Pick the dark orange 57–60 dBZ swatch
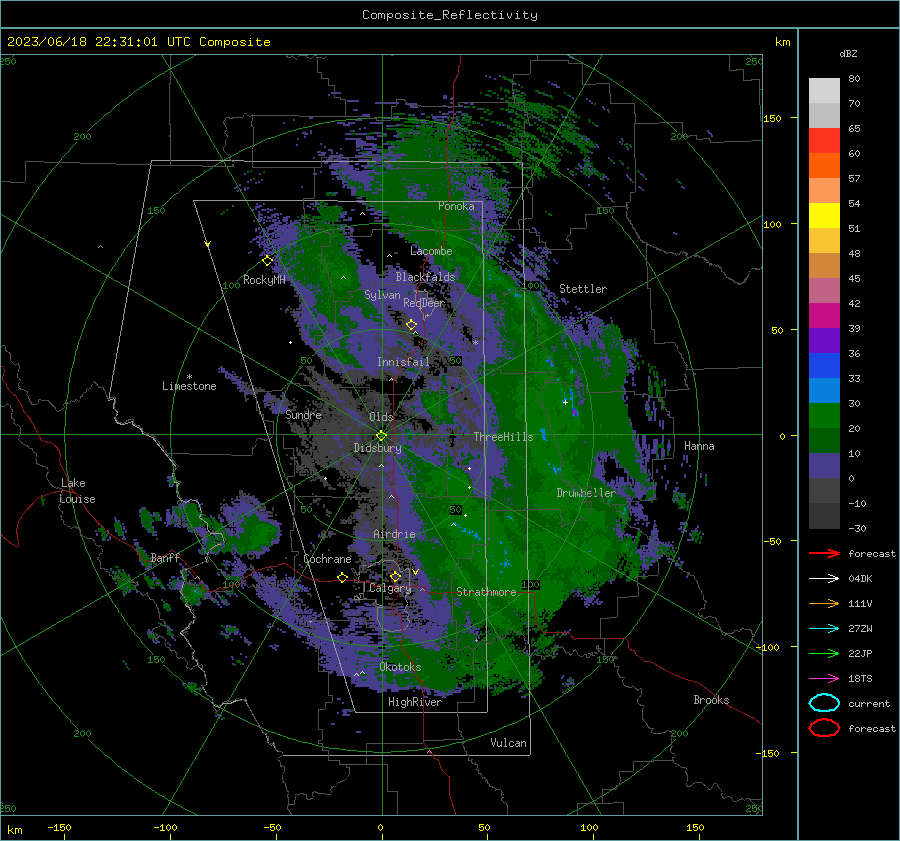This screenshot has width=900, height=841. click(x=824, y=166)
